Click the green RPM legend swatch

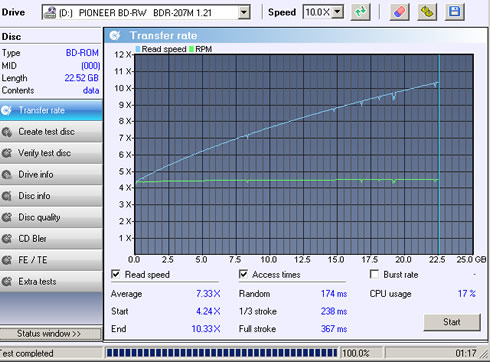tap(191, 49)
